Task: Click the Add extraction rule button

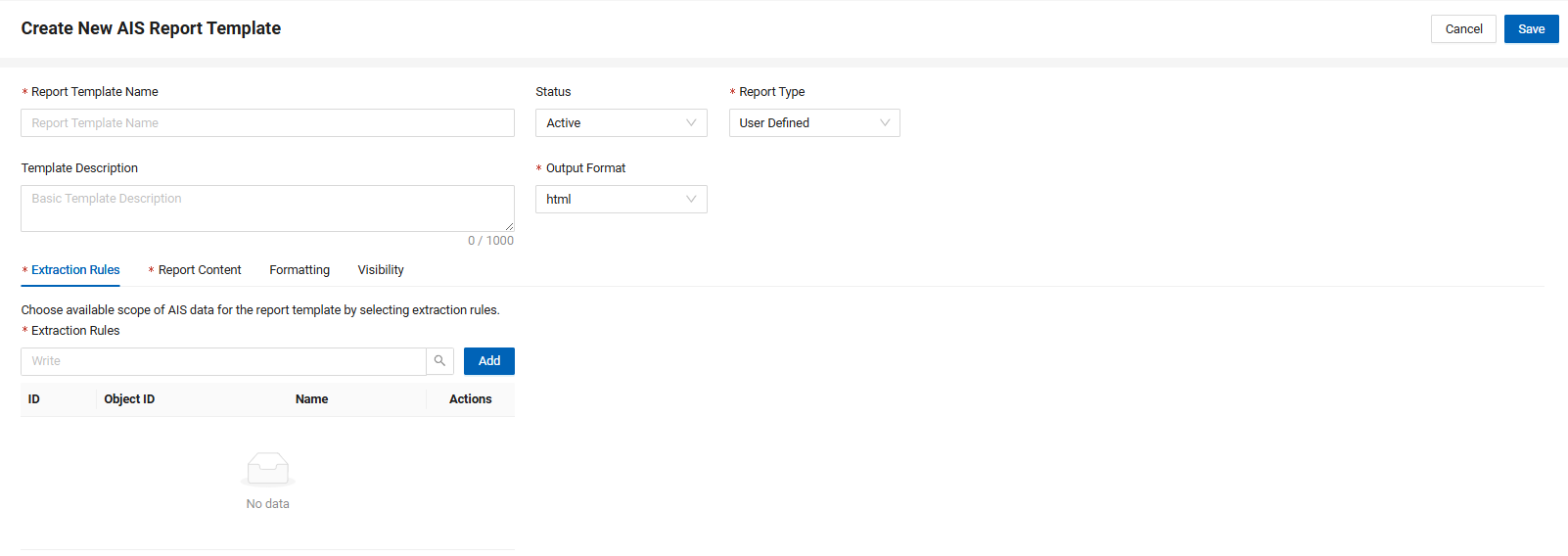Action: (489, 361)
